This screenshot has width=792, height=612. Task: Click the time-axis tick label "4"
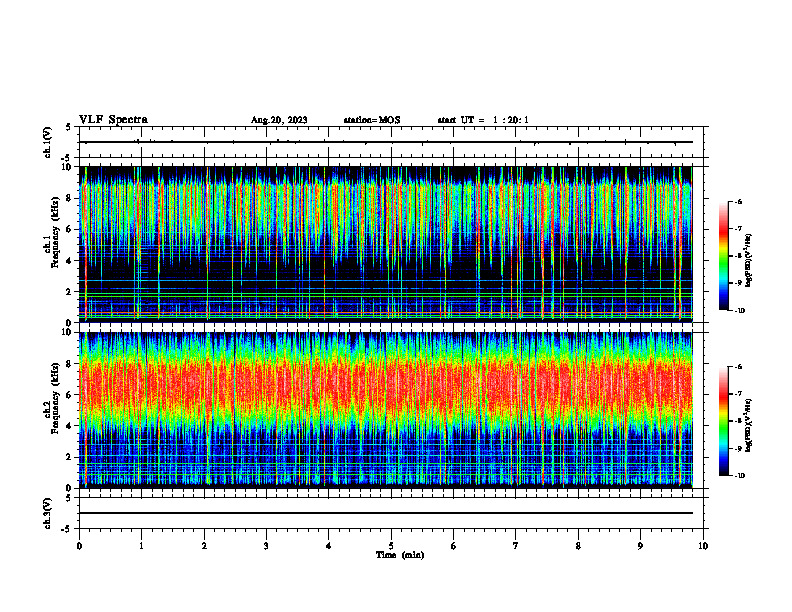click(329, 546)
